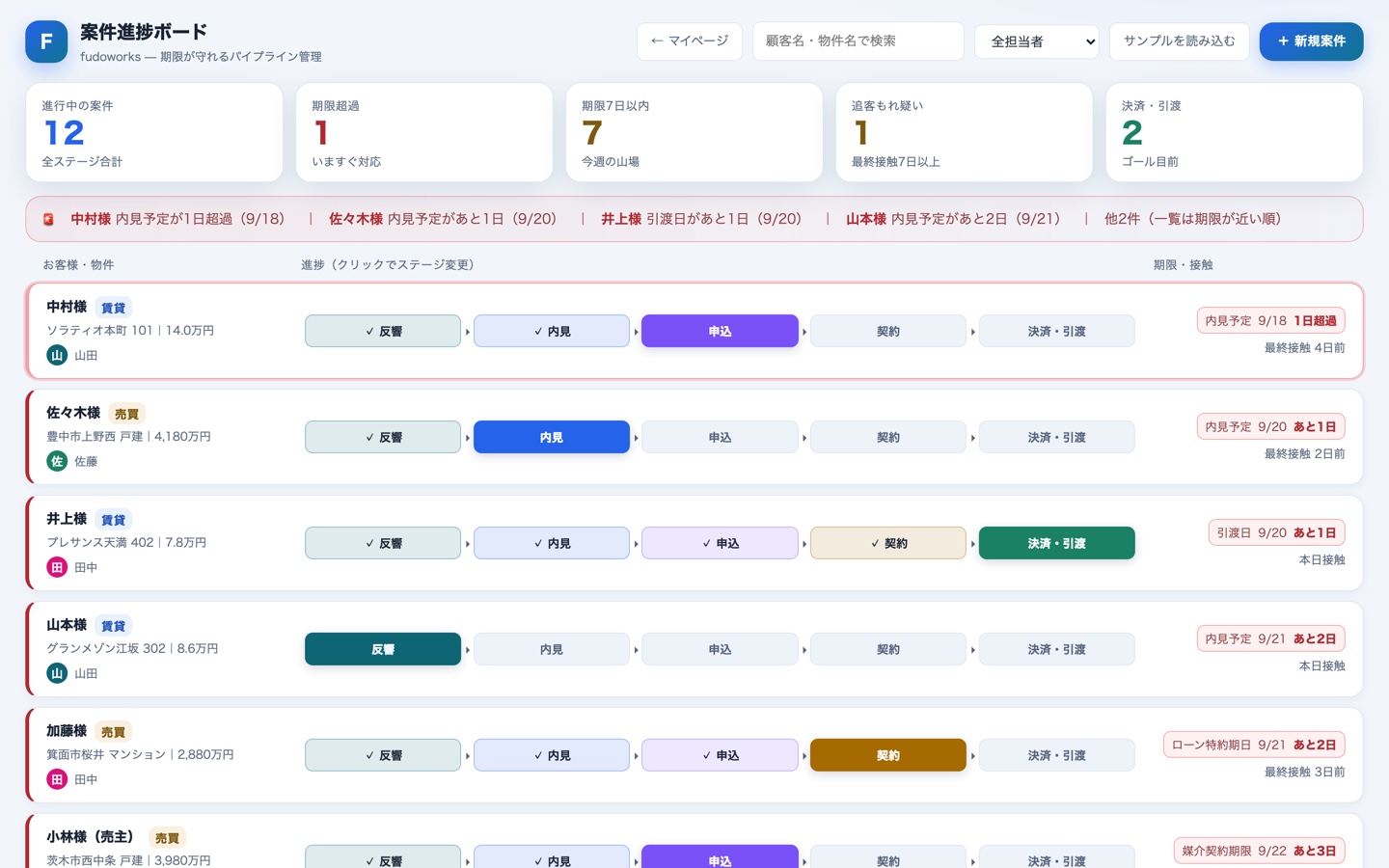Select the 期限超過 summary card
1389x868 pixels.
[424, 132]
